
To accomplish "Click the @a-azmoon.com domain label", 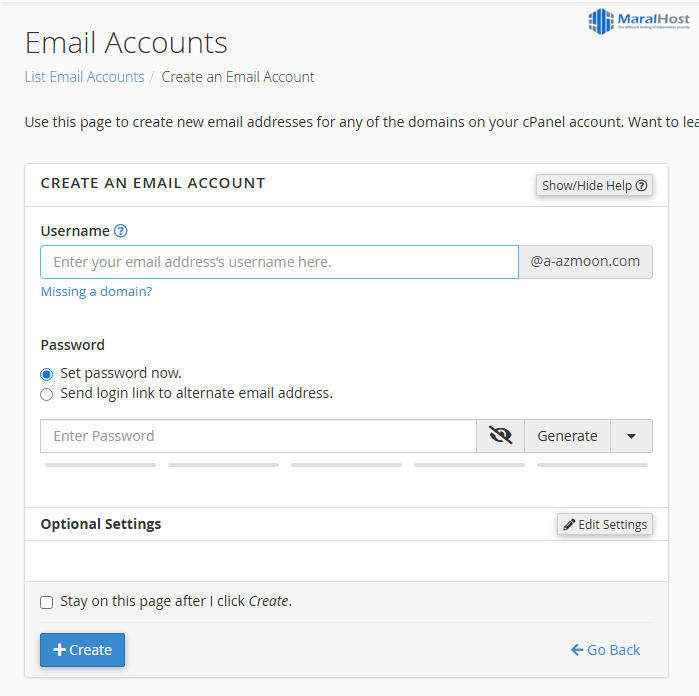I will point(585,262).
